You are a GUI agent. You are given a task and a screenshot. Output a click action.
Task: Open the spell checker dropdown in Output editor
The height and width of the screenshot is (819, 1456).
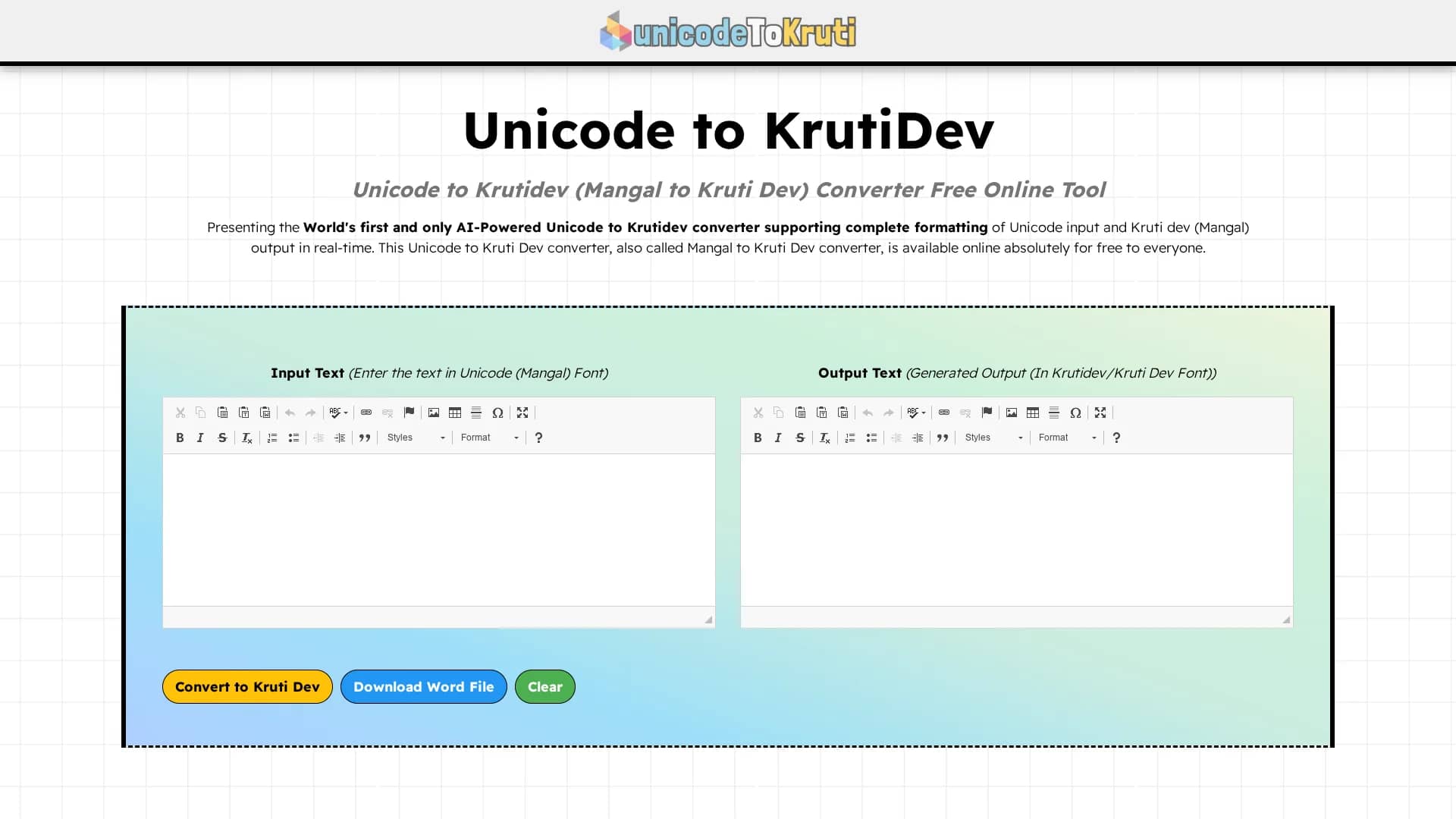coord(917,413)
